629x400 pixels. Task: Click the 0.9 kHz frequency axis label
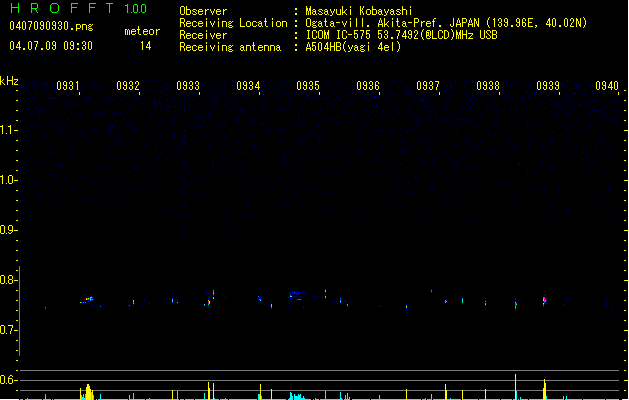pos(7,230)
